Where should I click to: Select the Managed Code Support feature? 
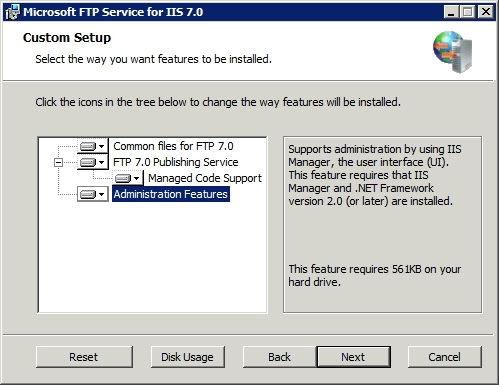click(x=205, y=178)
